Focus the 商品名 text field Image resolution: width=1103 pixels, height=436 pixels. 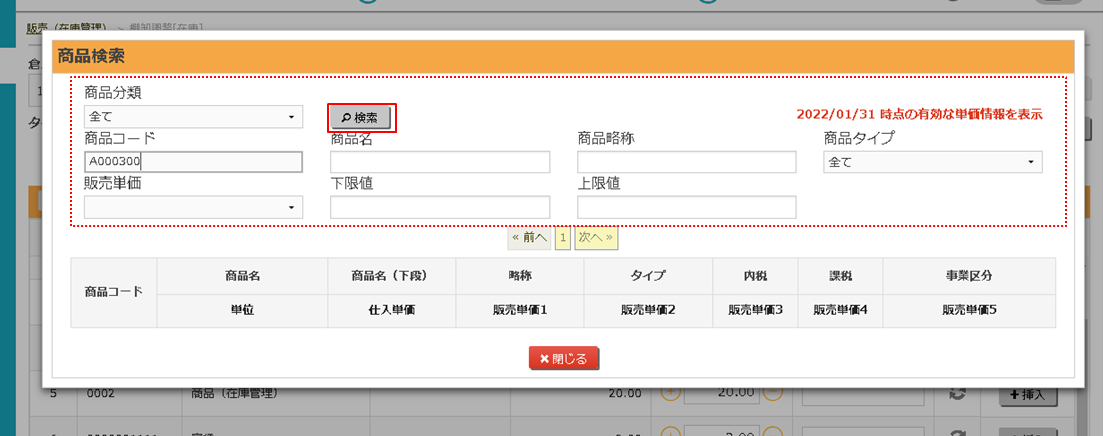pyautogui.click(x=440, y=162)
